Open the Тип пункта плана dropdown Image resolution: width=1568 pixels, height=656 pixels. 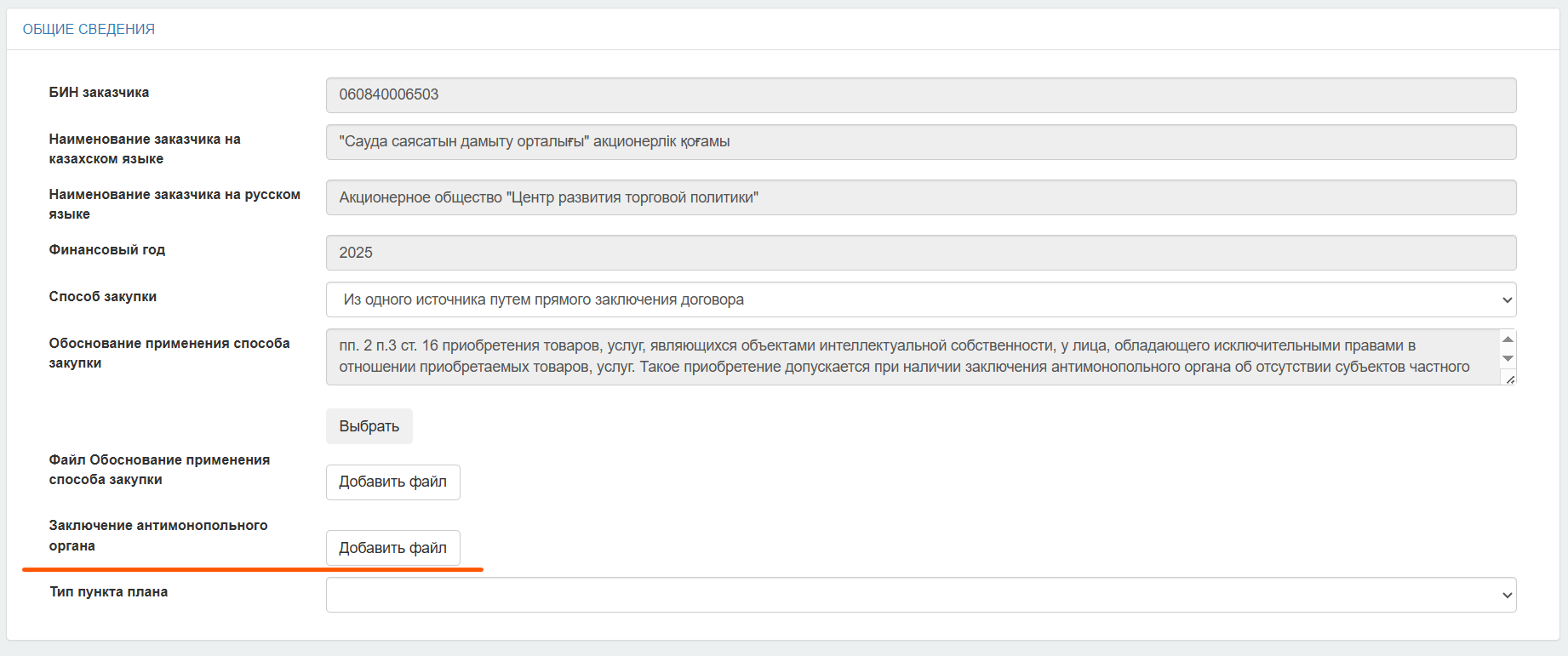[921, 595]
